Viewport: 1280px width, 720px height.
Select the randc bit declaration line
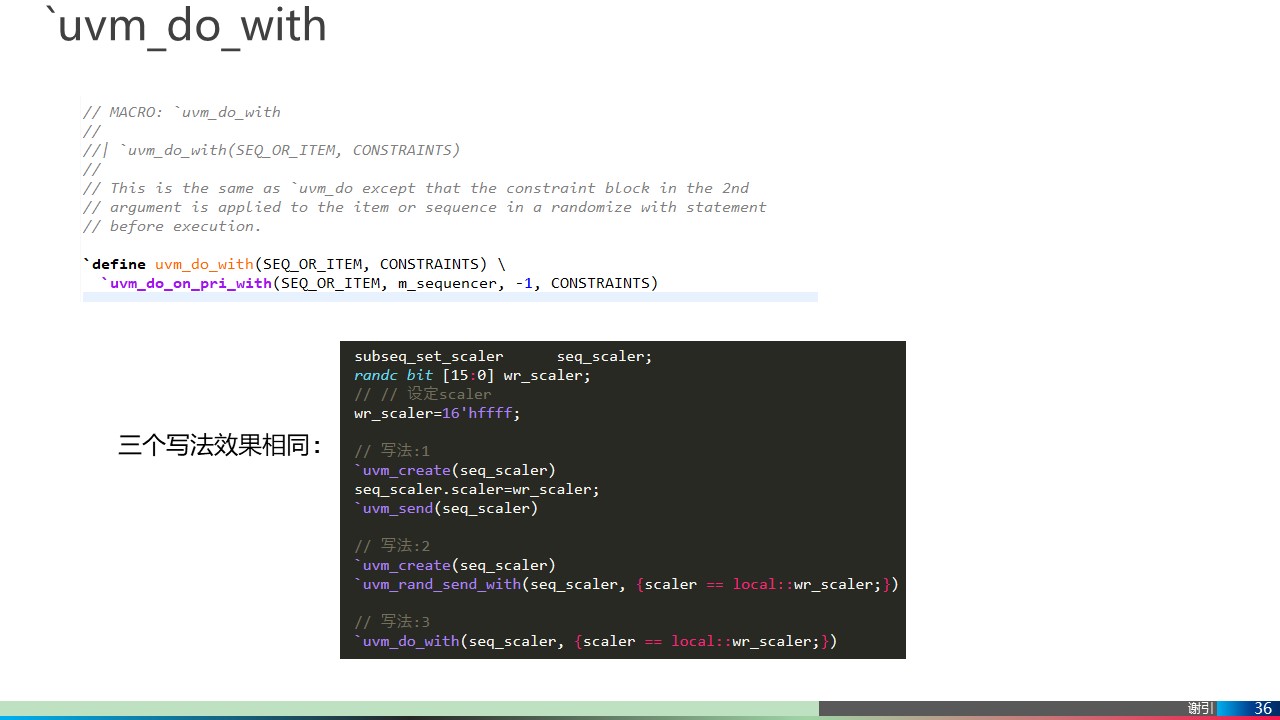click(470, 375)
